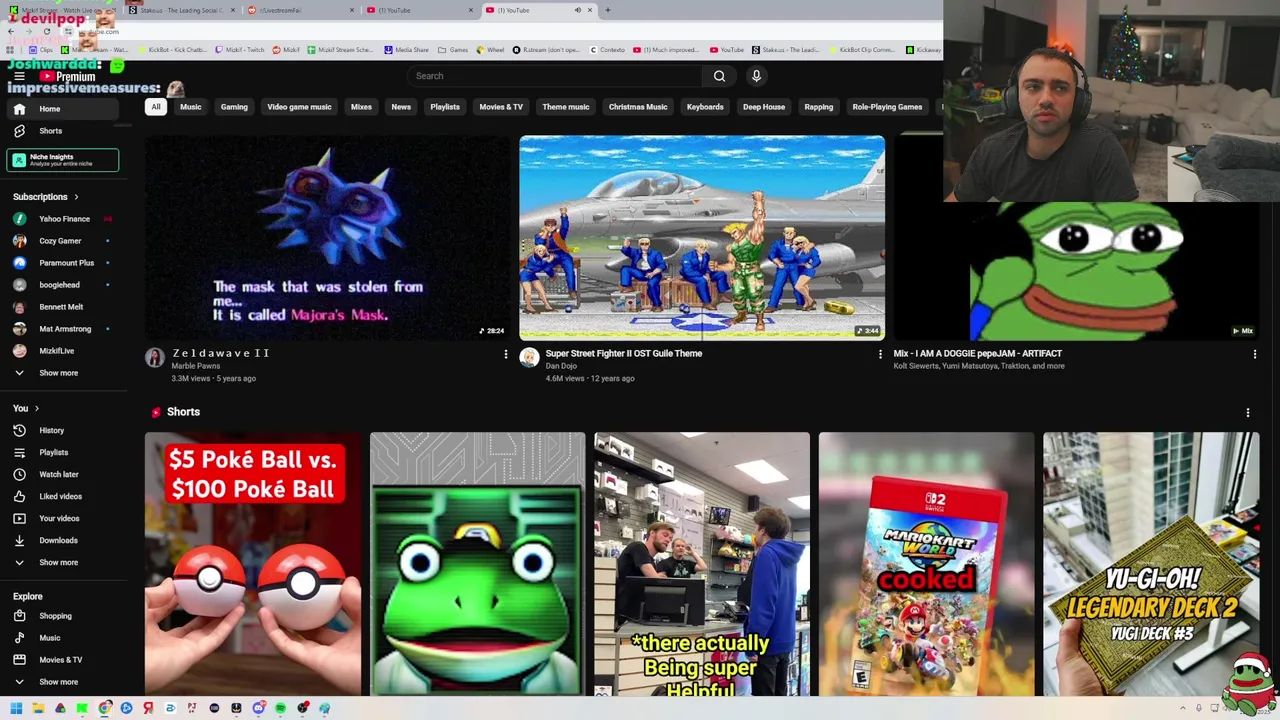This screenshot has height=720, width=1280.
Task: Open Mario Kart World cooked Short
Action: click(x=926, y=564)
